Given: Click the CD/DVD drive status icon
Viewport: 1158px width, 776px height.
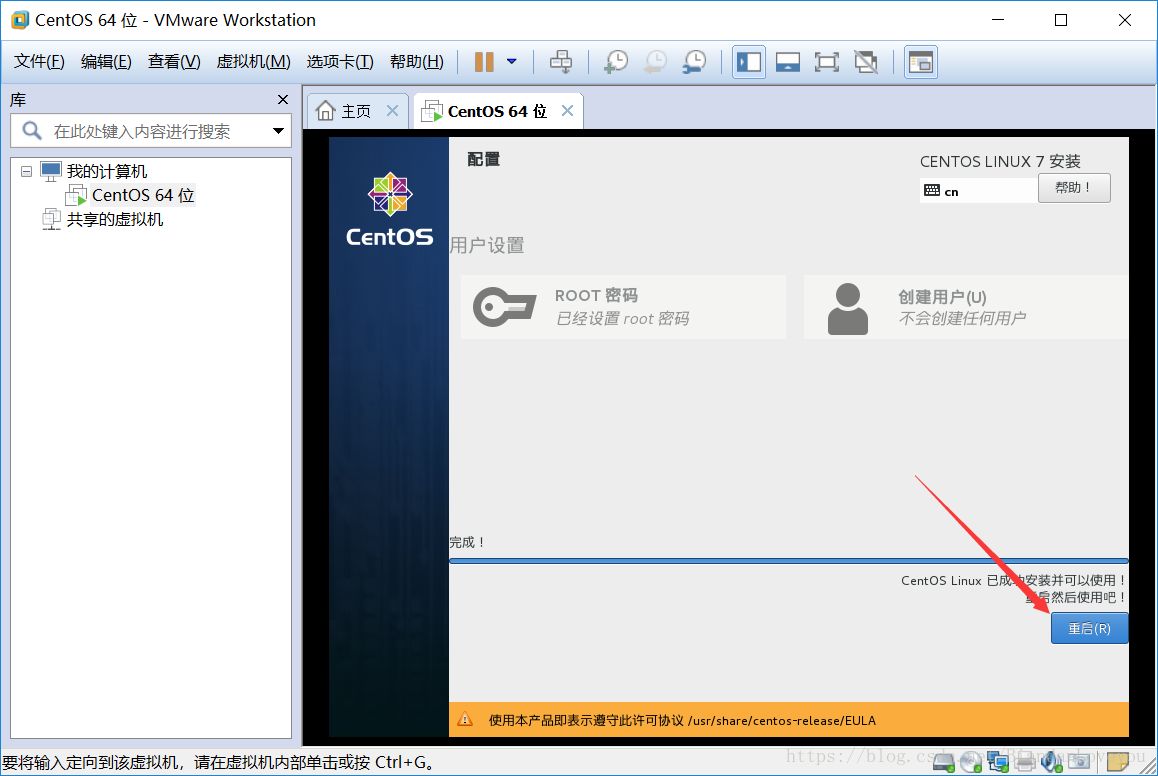Looking at the screenshot, I should pyautogui.click(x=970, y=761).
